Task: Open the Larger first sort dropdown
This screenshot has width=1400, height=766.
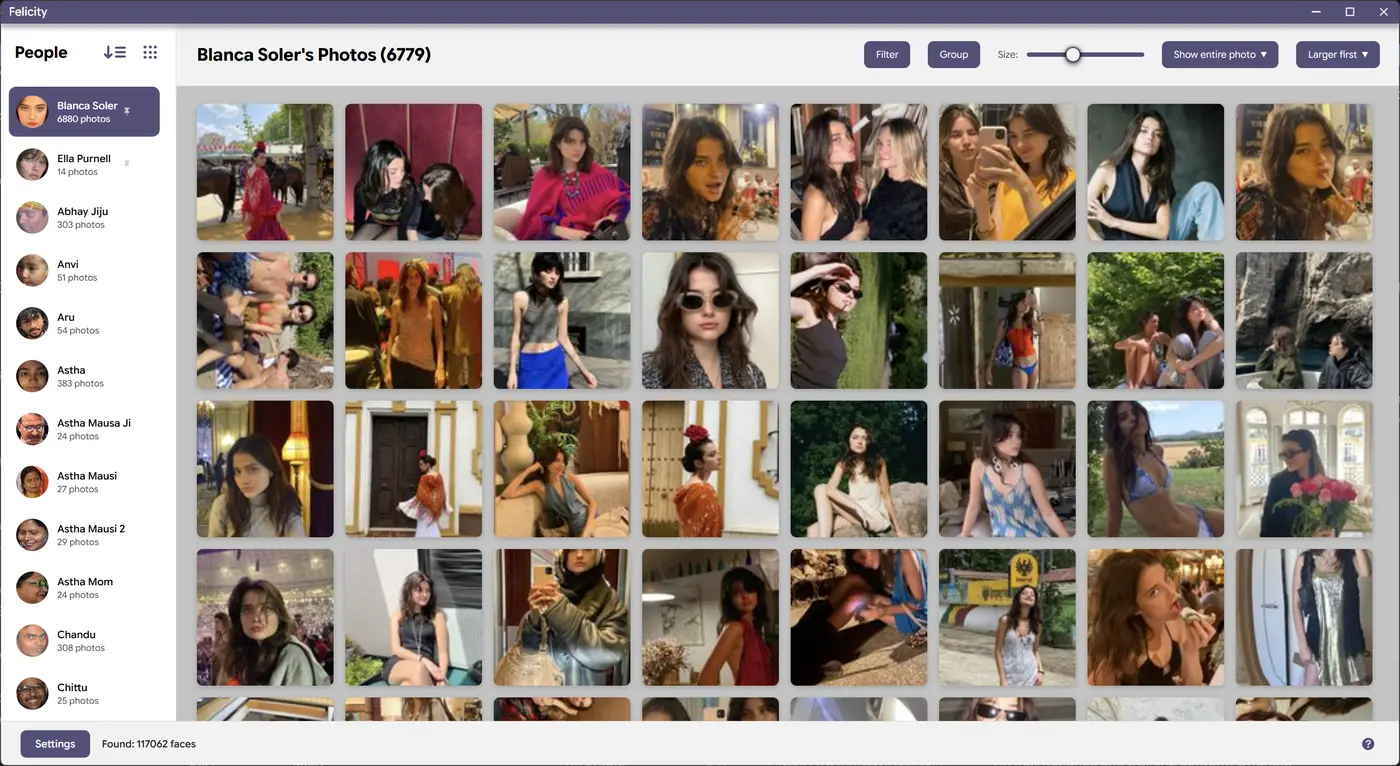Action: point(1338,55)
